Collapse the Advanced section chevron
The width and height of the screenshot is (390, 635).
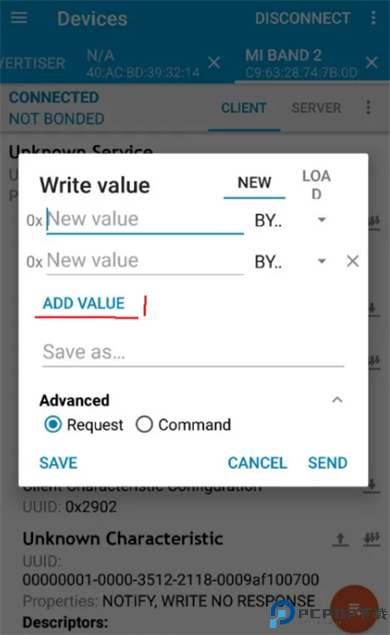337,400
